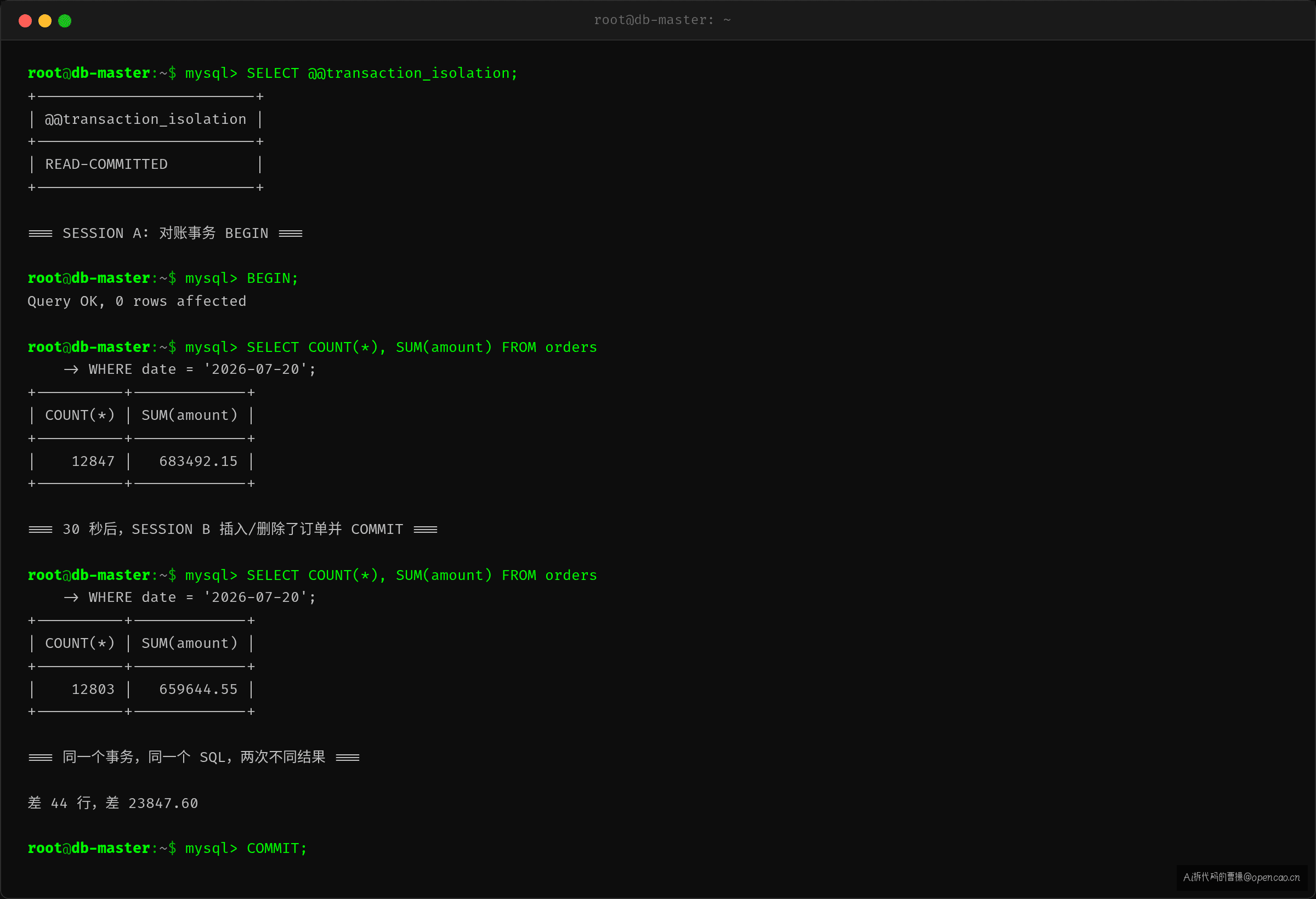Click the green maximize window button
The width and height of the screenshot is (1316, 899).
[x=65, y=21]
